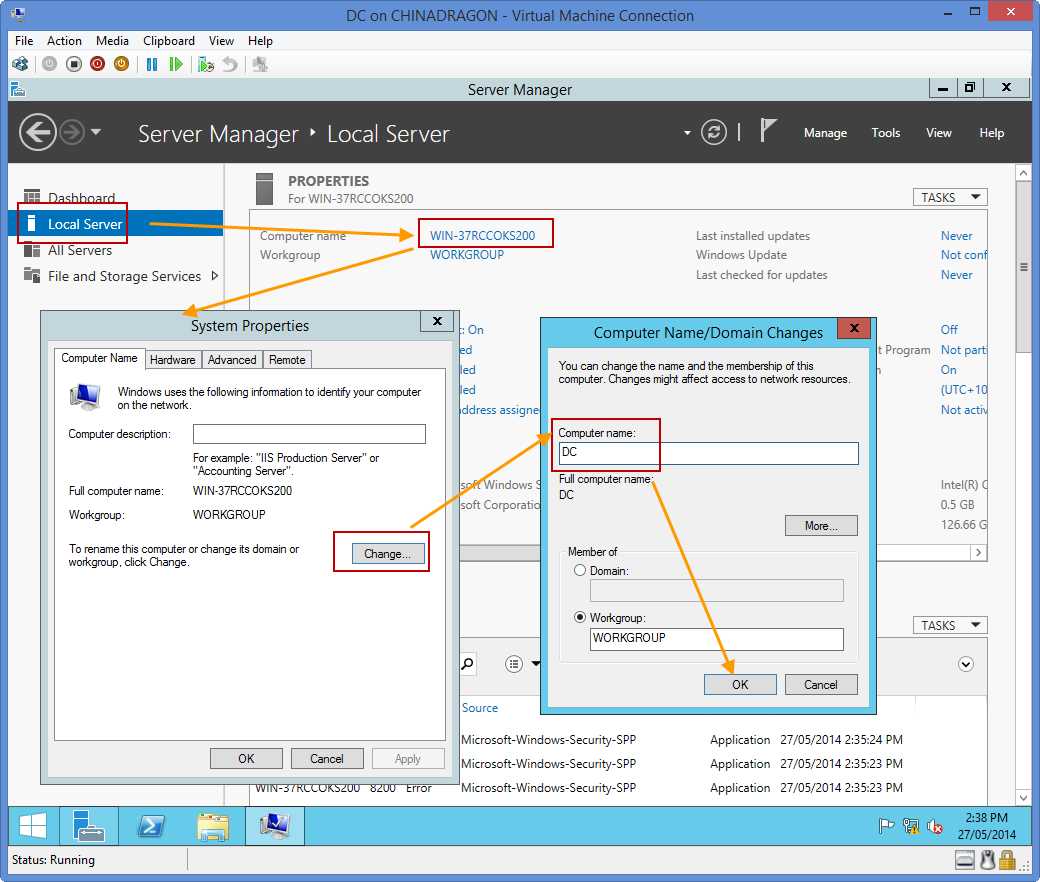Viewport: 1040px width, 882px height.
Task: Close the System Properties dialog
Action: pyautogui.click(x=437, y=321)
